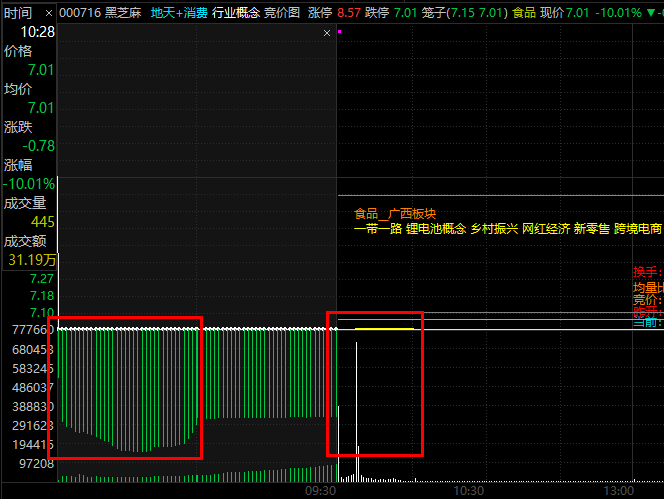
Task: Click the 锂电池概念 concept tag
Action: click(436, 229)
